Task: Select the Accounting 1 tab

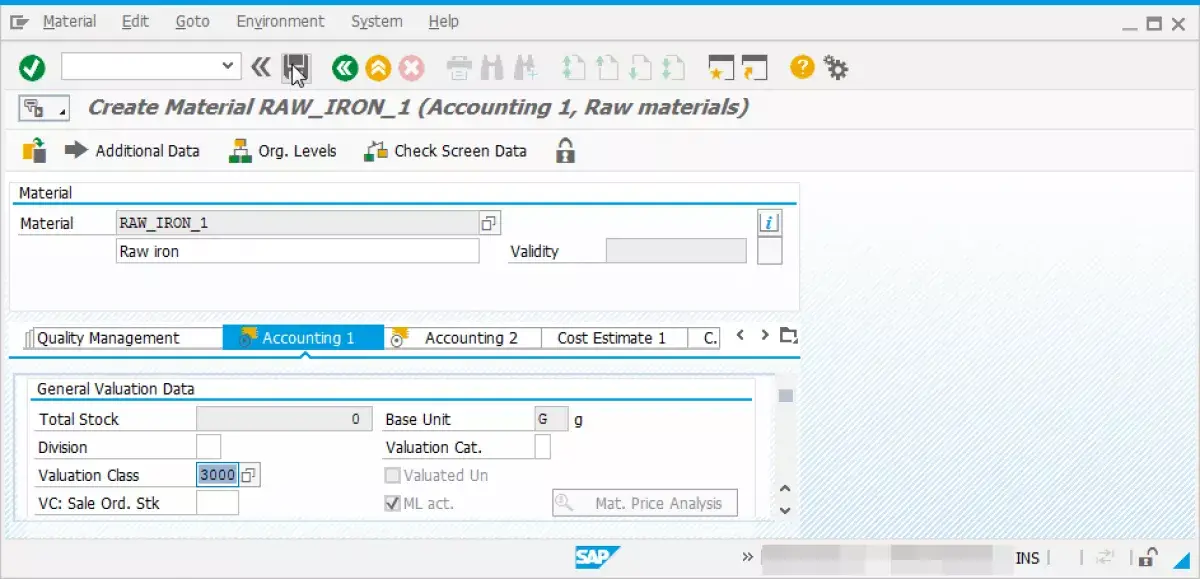Action: click(303, 338)
